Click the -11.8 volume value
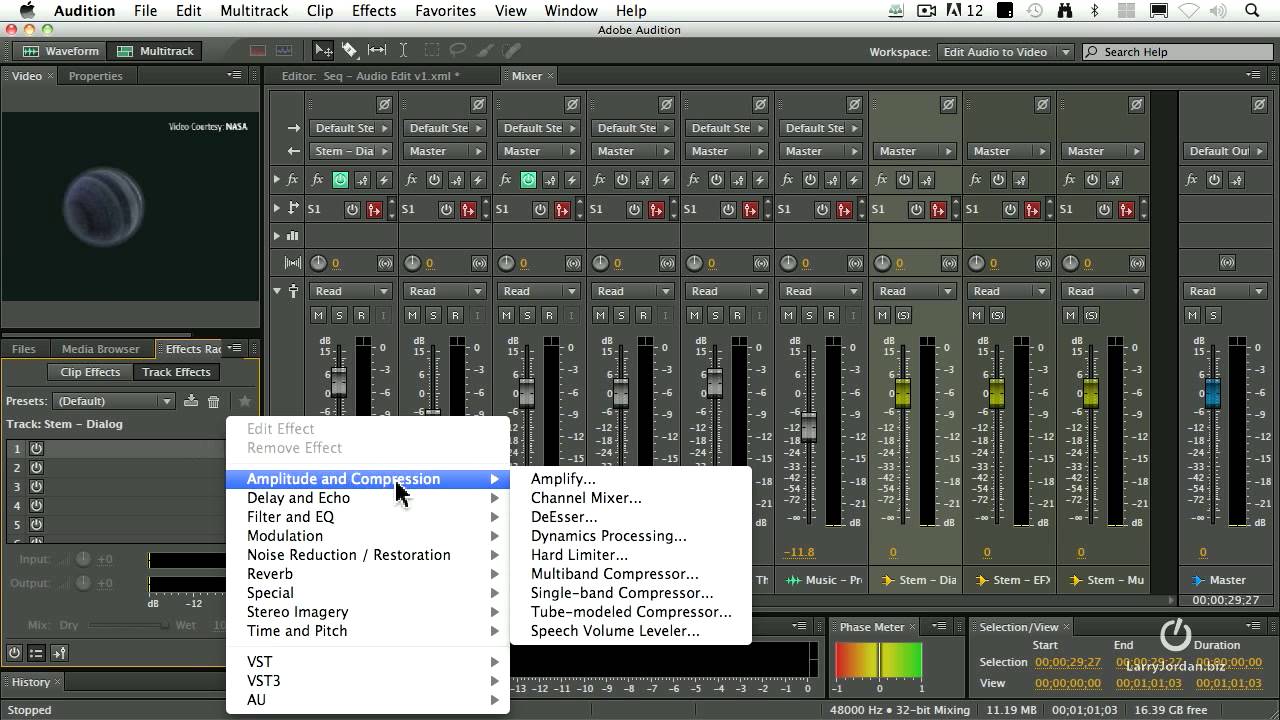This screenshot has height=720, width=1280. coord(798,552)
